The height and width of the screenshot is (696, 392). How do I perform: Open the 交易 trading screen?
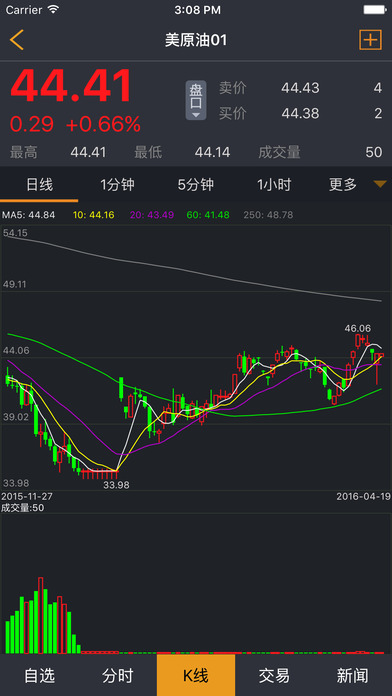274,675
